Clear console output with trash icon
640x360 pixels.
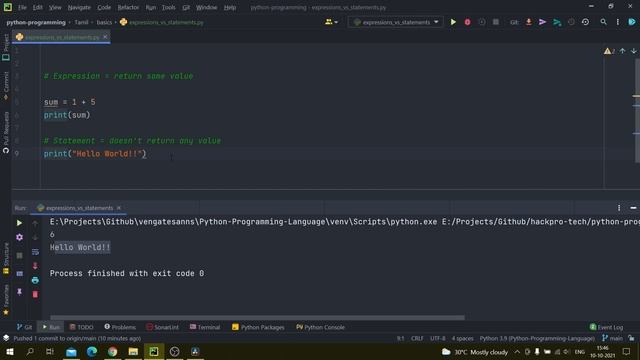(x=35, y=294)
